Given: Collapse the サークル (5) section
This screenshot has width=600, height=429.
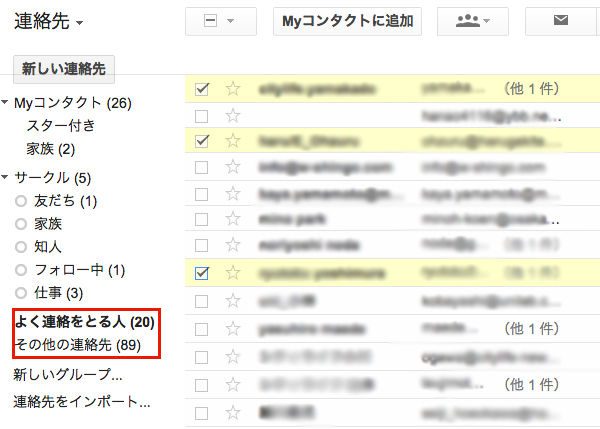Looking at the screenshot, I should point(6,179).
